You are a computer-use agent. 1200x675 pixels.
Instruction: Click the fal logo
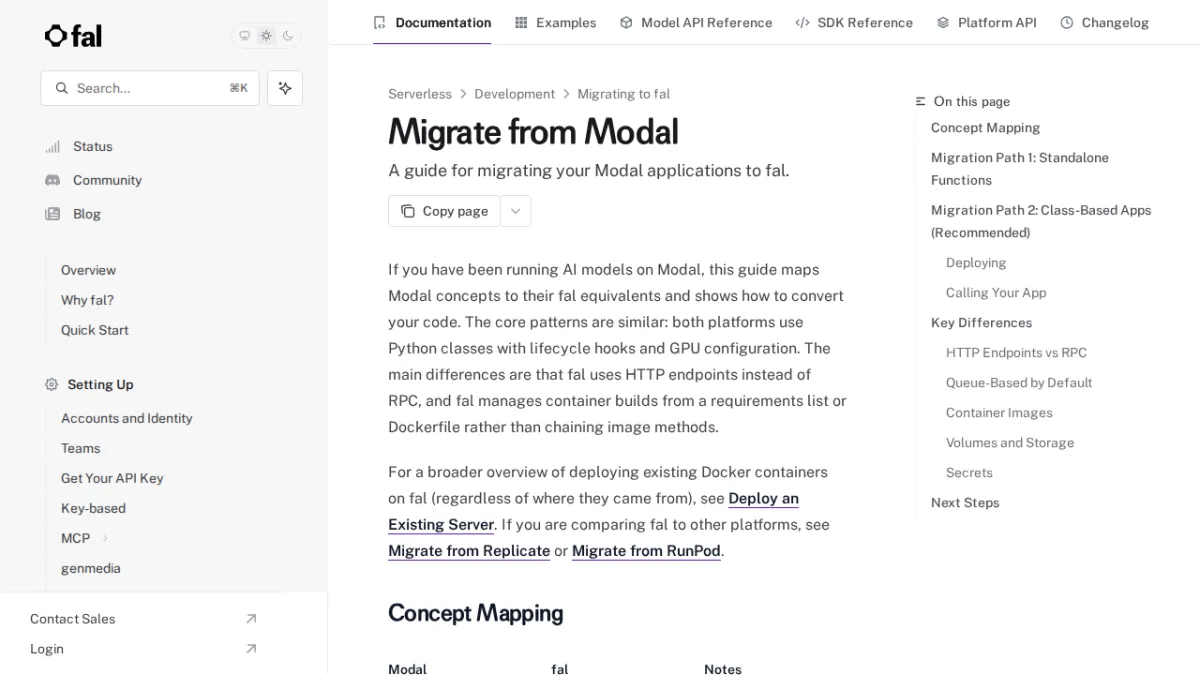[x=73, y=36]
